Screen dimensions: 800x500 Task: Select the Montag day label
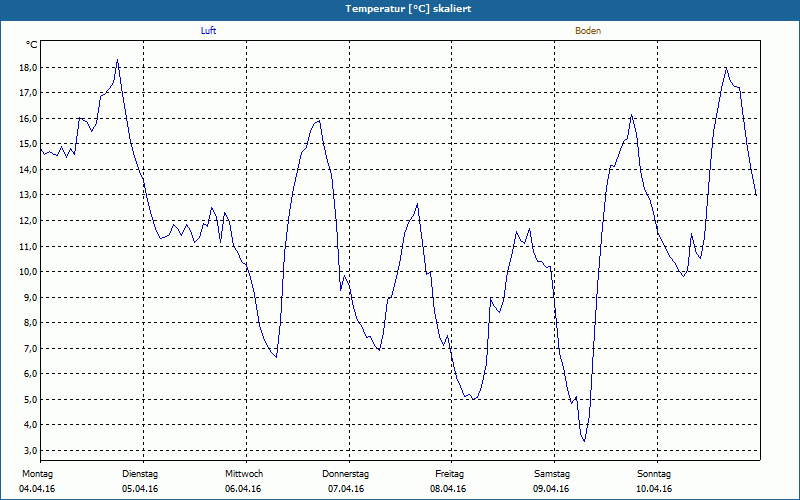coord(37,474)
